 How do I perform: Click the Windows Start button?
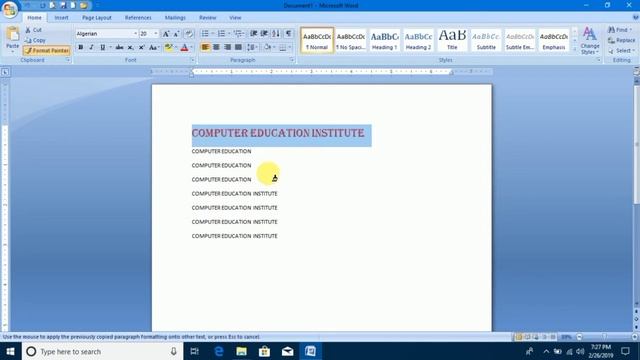pos(11,351)
